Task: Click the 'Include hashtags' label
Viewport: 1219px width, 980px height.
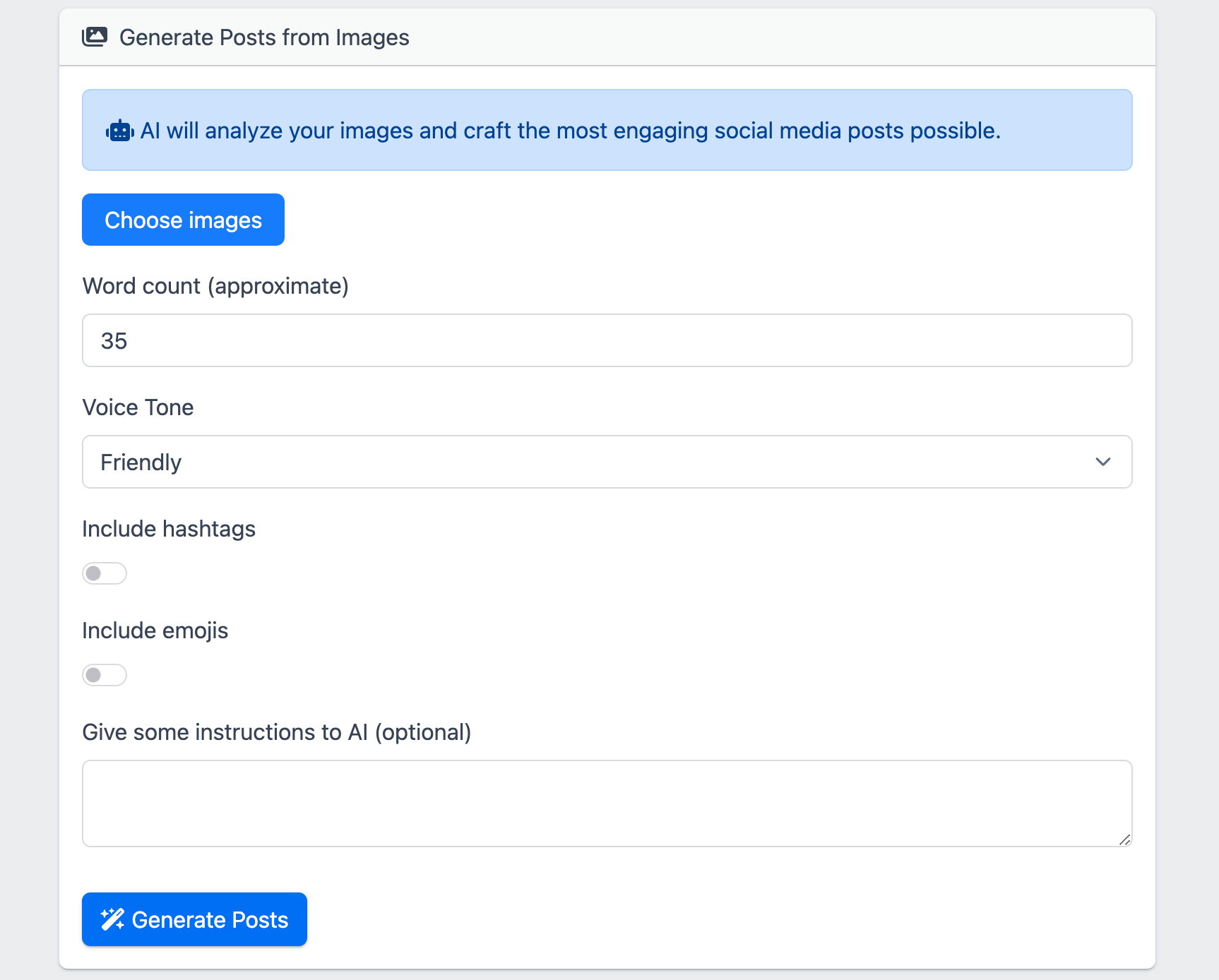Action: point(169,529)
